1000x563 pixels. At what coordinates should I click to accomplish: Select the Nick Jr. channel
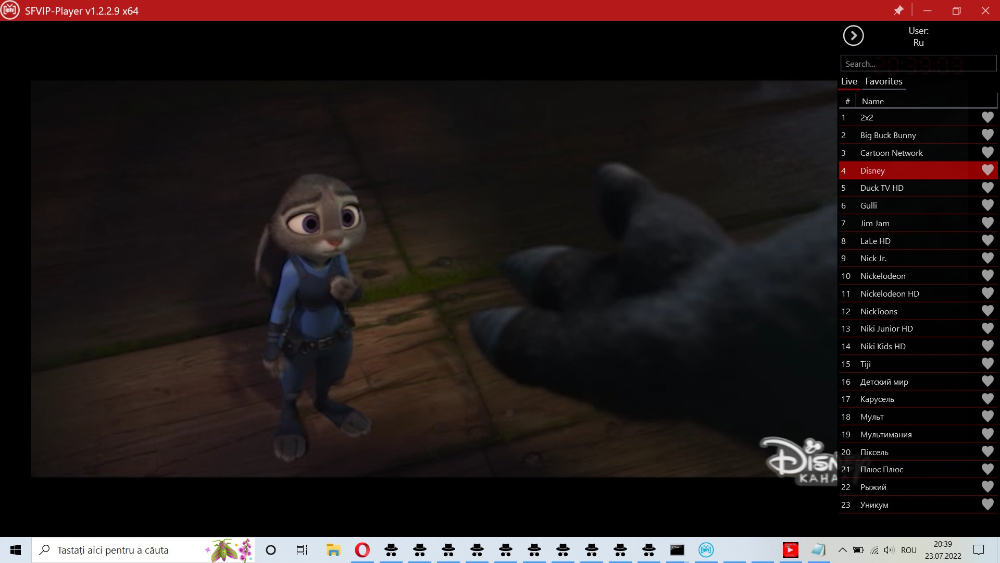point(917,258)
